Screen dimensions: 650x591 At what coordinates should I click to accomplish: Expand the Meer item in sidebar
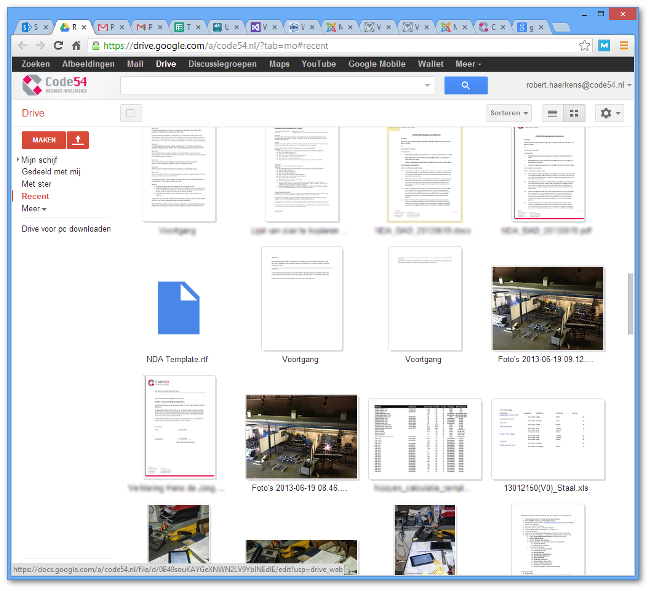coord(34,208)
